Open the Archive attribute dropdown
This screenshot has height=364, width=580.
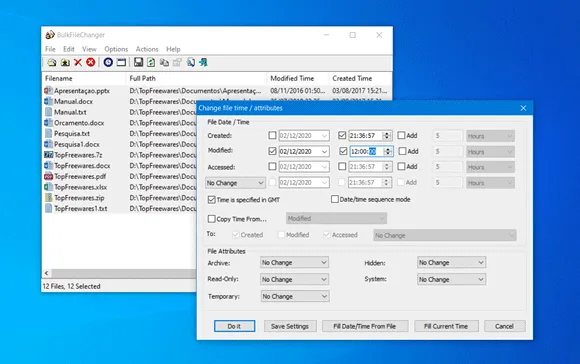click(294, 262)
